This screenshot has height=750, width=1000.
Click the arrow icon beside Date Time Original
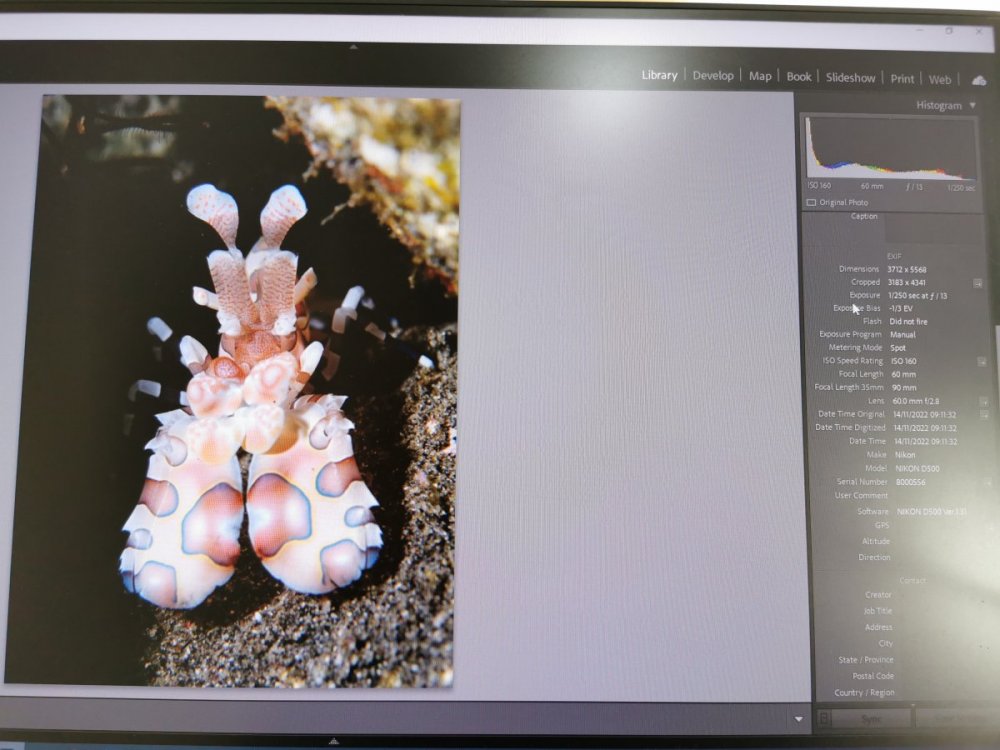tap(984, 415)
